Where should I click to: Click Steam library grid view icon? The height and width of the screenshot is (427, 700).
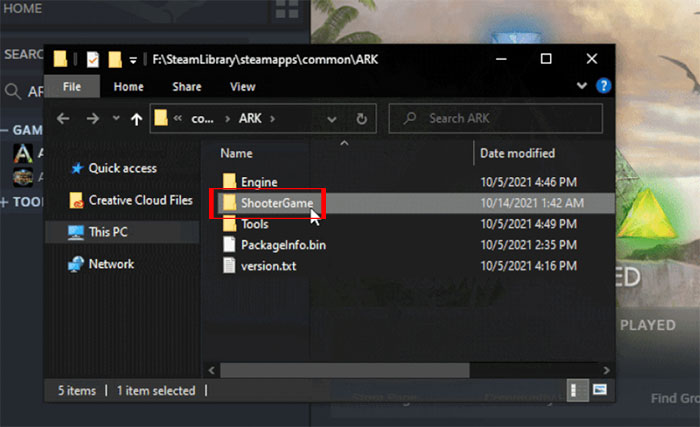tap(287, 9)
